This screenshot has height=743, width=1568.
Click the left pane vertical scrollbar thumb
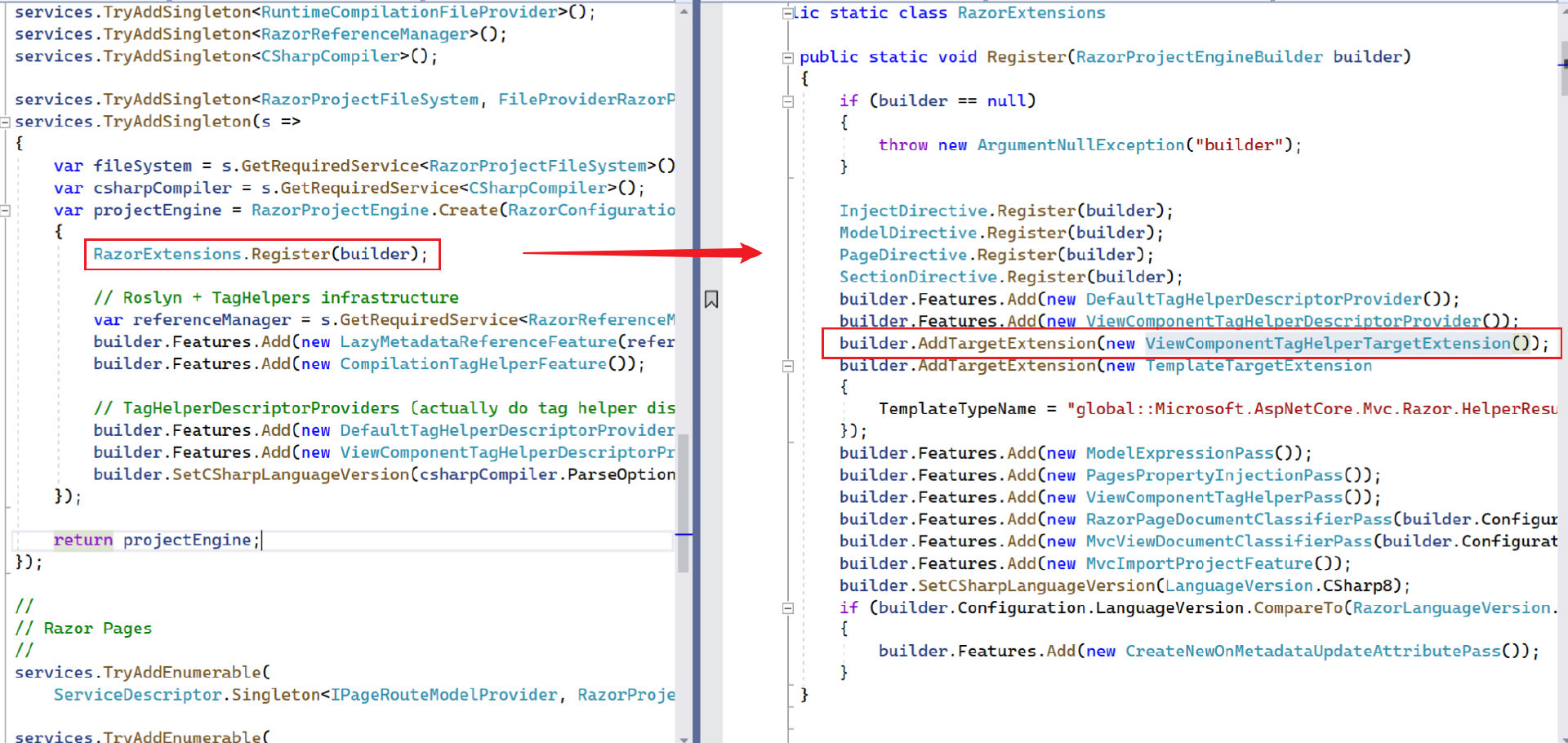(x=684, y=502)
